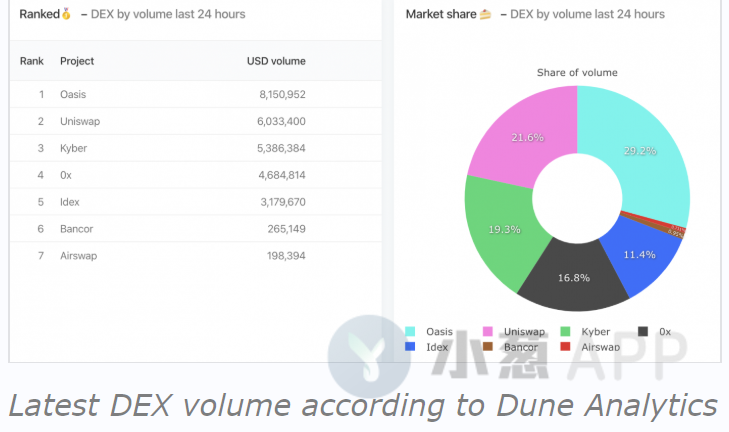The width and height of the screenshot is (729, 432).
Task: Click the Project column header
Action: [77, 61]
